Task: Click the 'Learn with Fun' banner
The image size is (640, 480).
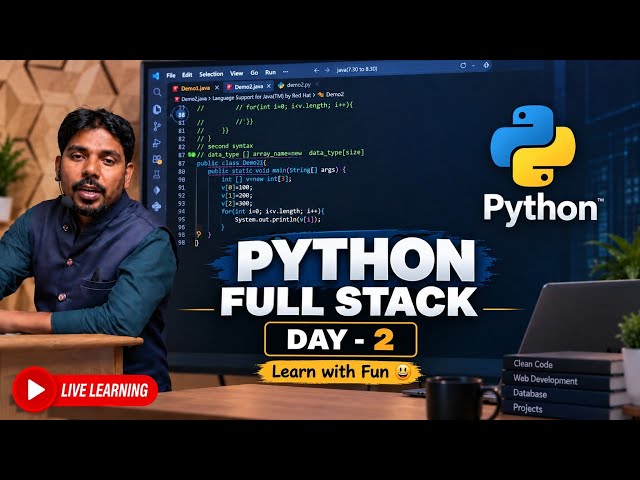Action: point(340,372)
